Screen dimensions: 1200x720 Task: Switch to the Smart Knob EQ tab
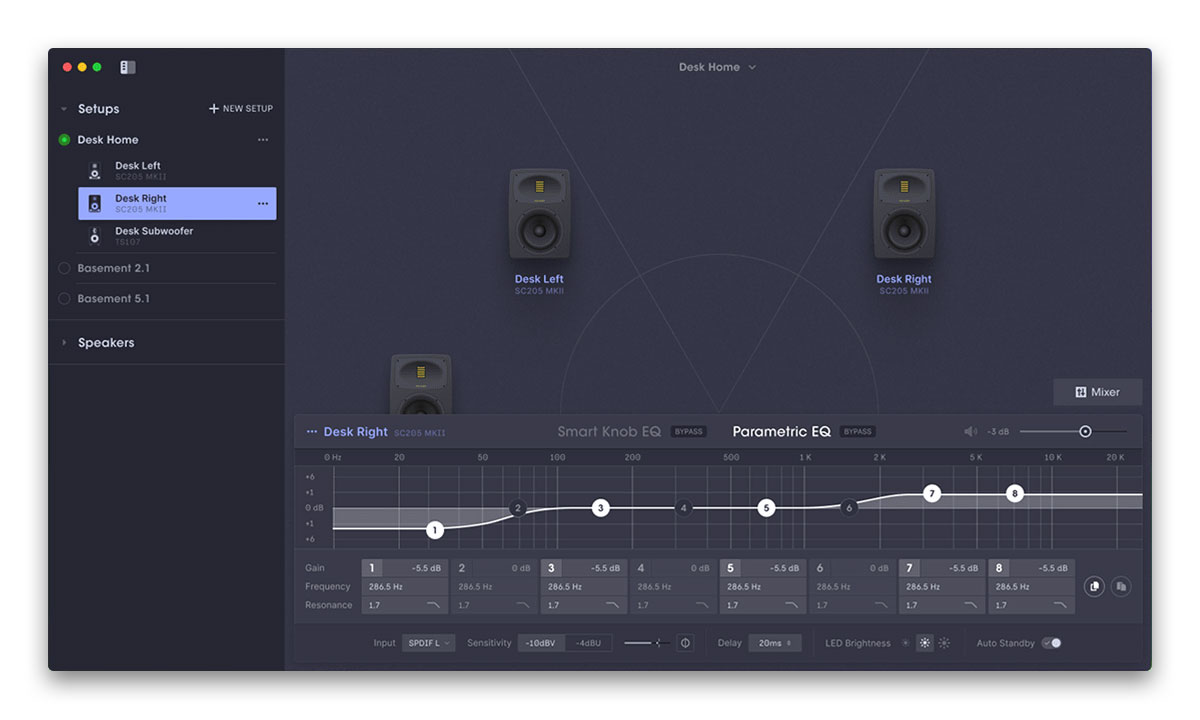tap(609, 432)
